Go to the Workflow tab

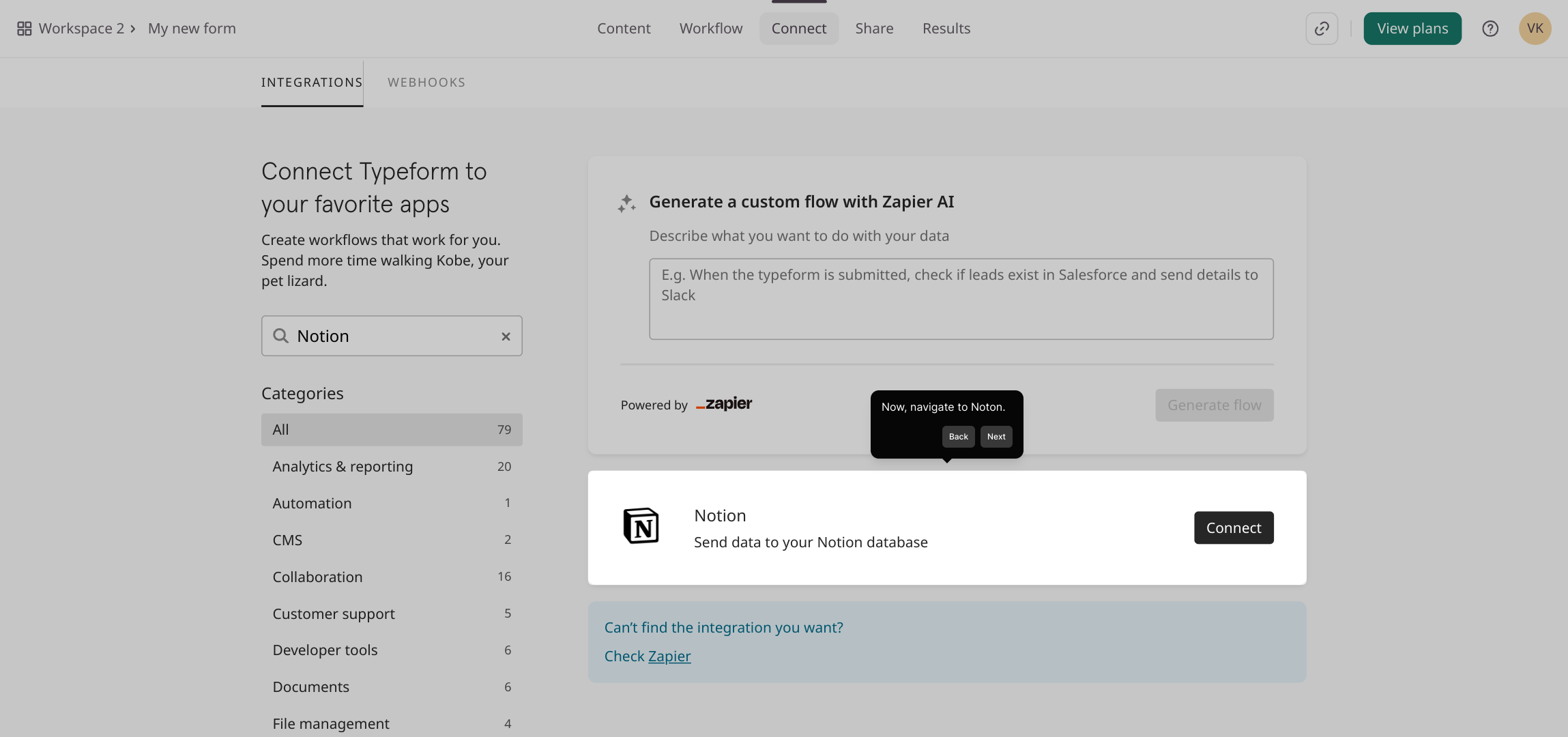click(710, 29)
